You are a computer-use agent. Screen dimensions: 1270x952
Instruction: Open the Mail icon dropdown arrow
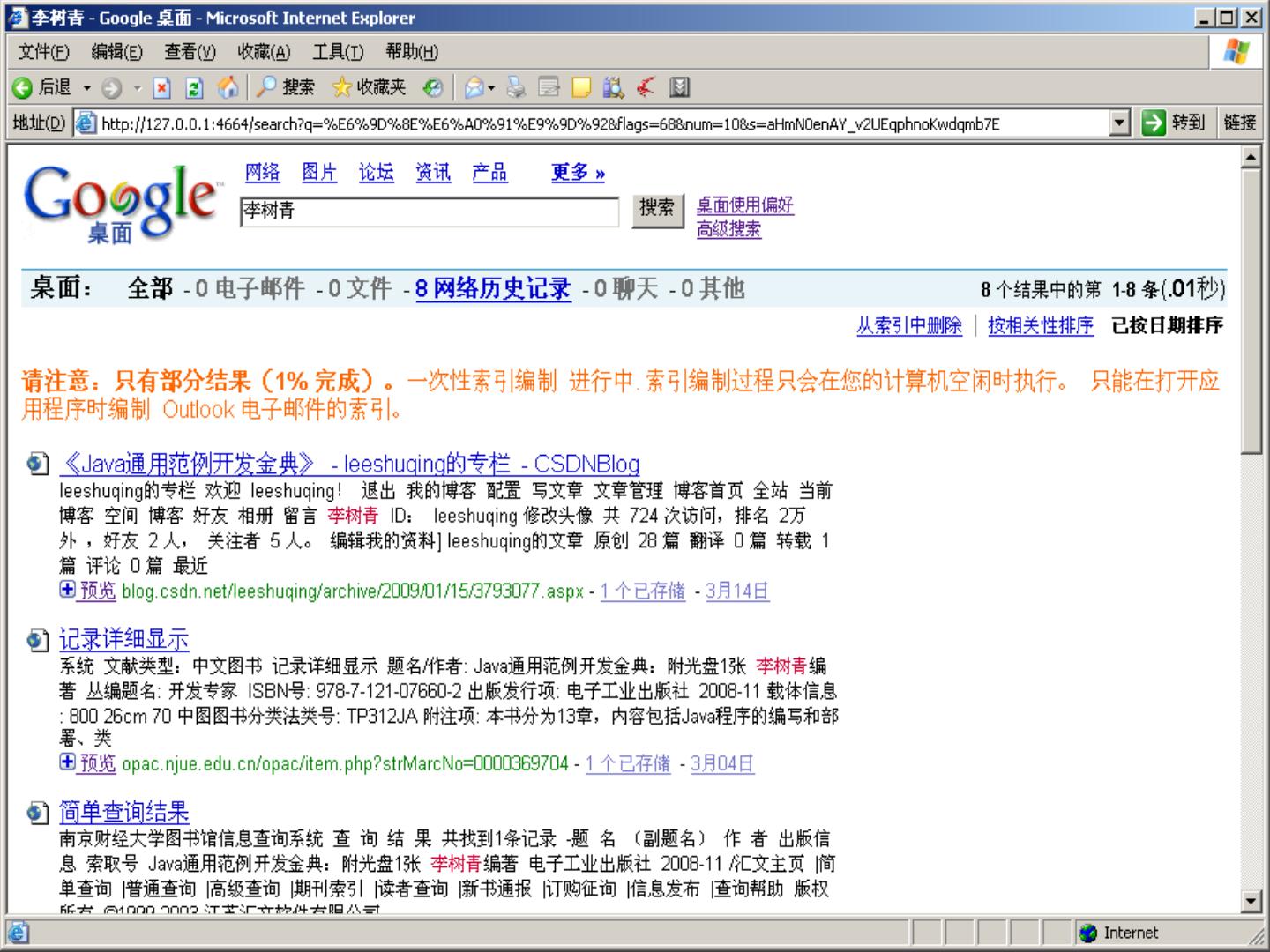point(491,87)
